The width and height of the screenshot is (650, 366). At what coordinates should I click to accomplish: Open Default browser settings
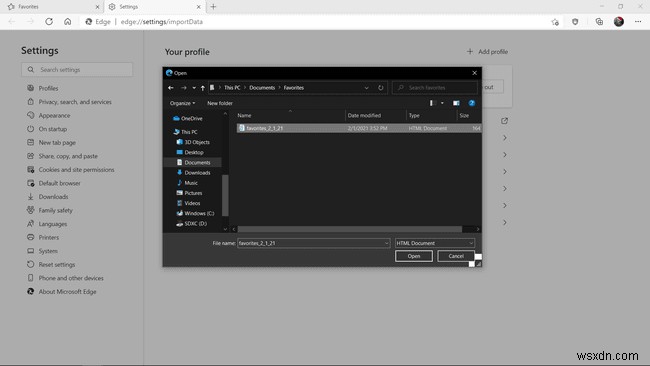(59, 183)
